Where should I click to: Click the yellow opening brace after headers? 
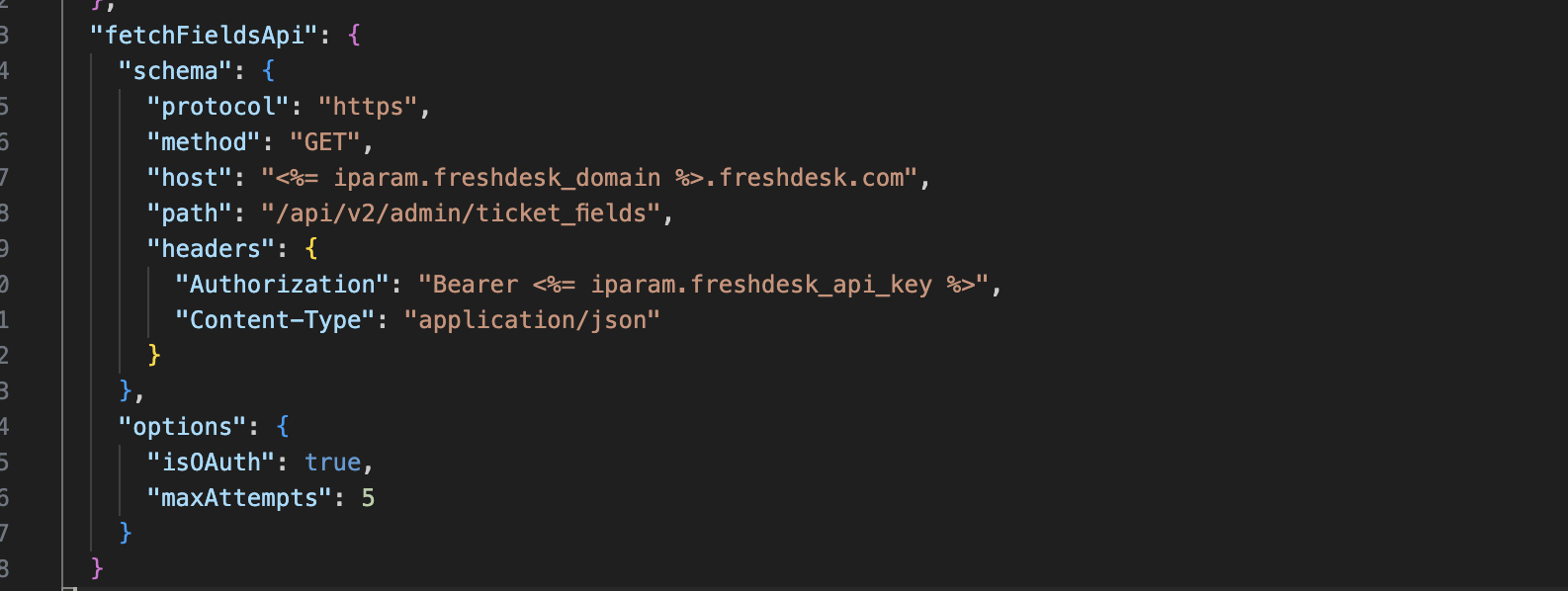[311, 249]
